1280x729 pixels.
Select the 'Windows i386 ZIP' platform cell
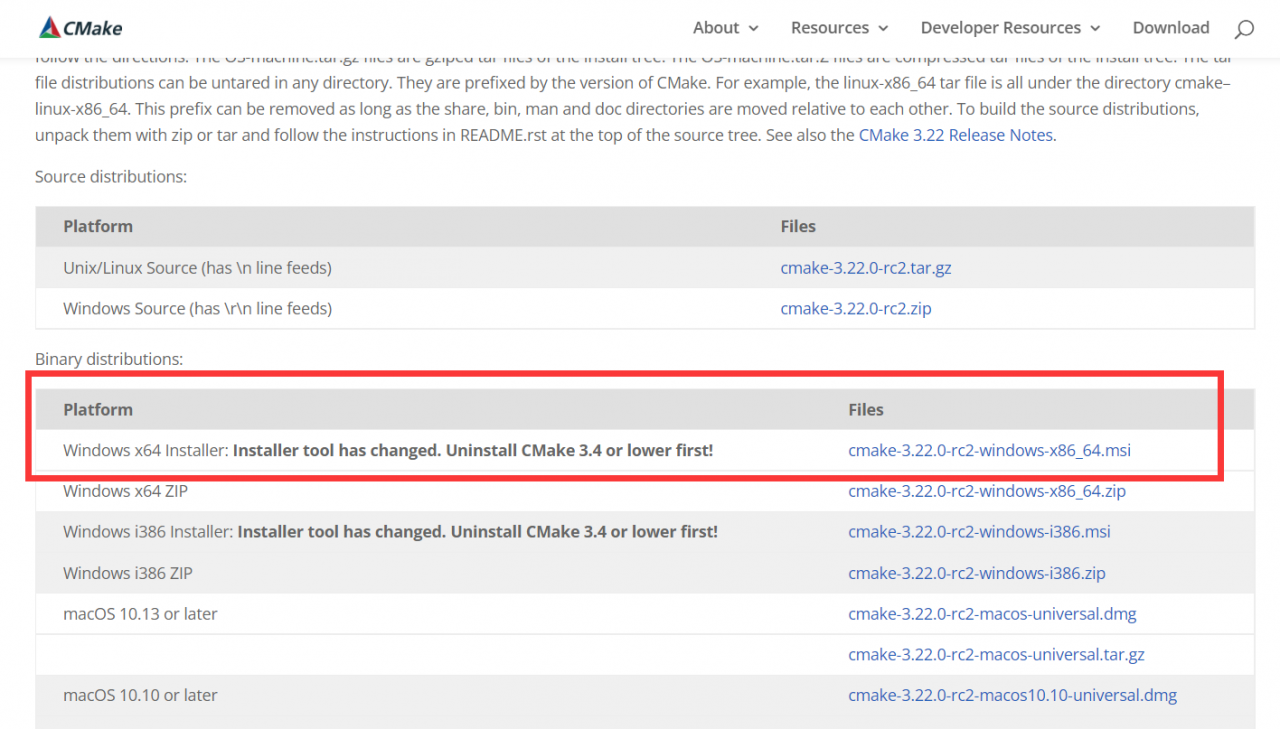click(128, 573)
